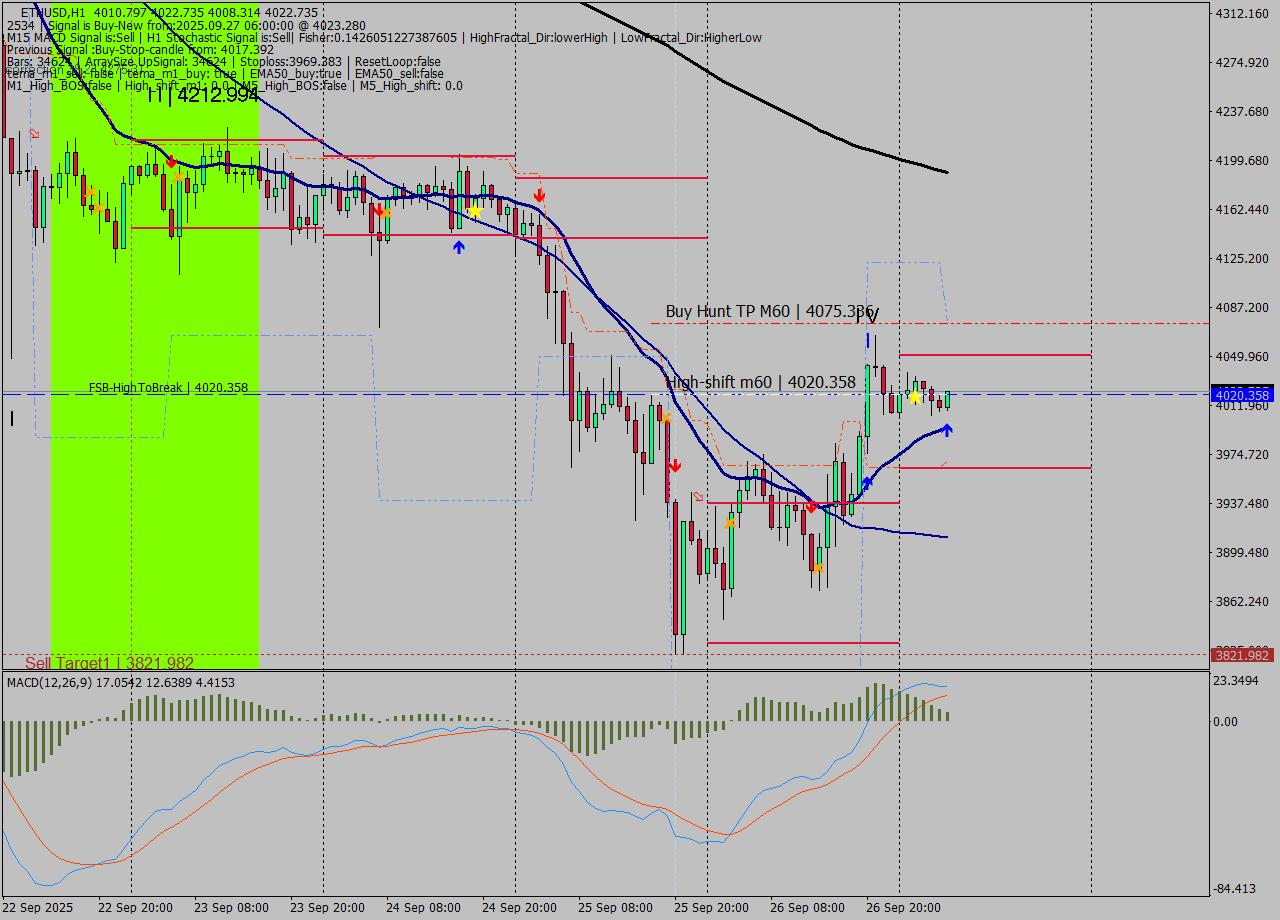Click the High-shift m60 4020.358 label
The image size is (1280, 920).
[762, 382]
